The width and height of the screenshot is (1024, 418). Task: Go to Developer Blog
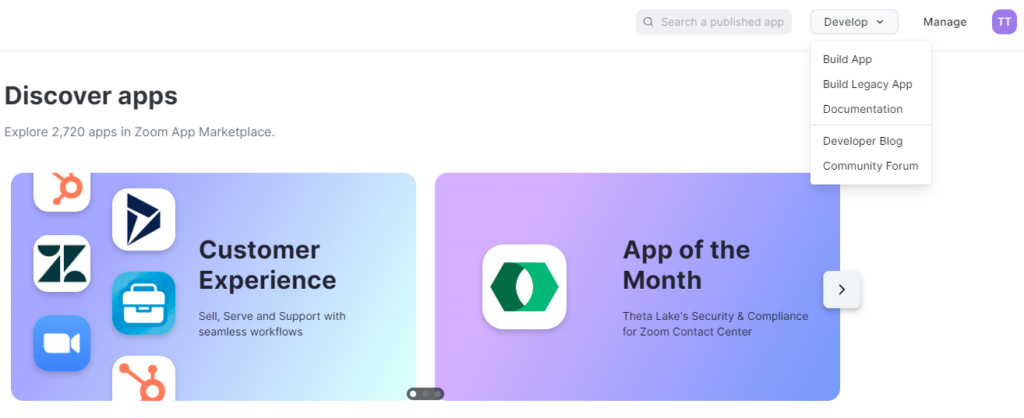coord(862,141)
